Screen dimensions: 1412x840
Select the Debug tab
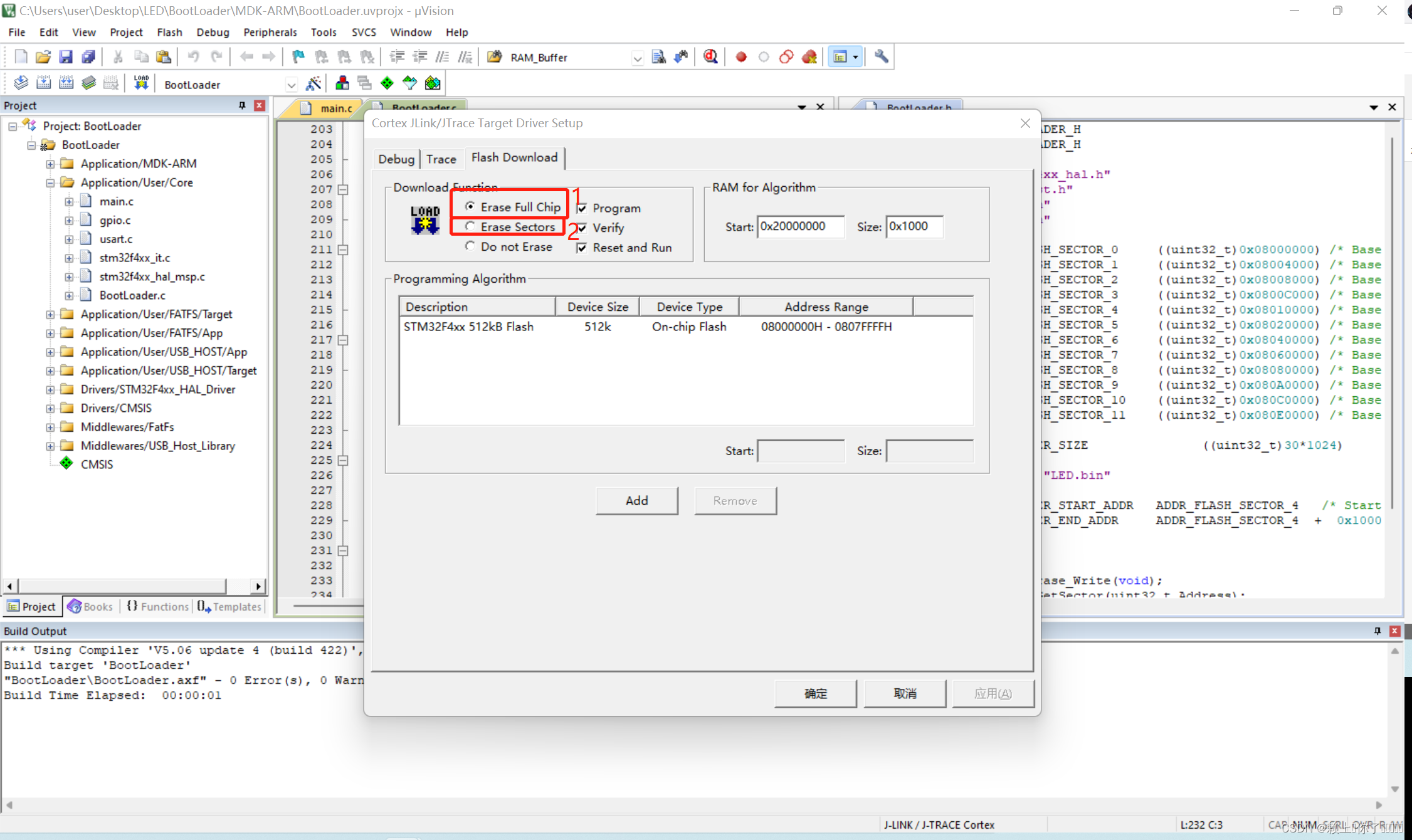click(396, 157)
